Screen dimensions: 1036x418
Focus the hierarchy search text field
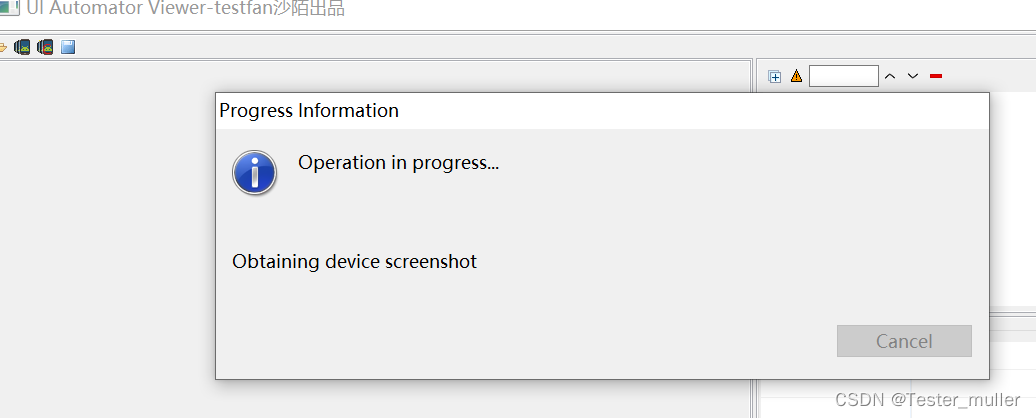[x=844, y=76]
